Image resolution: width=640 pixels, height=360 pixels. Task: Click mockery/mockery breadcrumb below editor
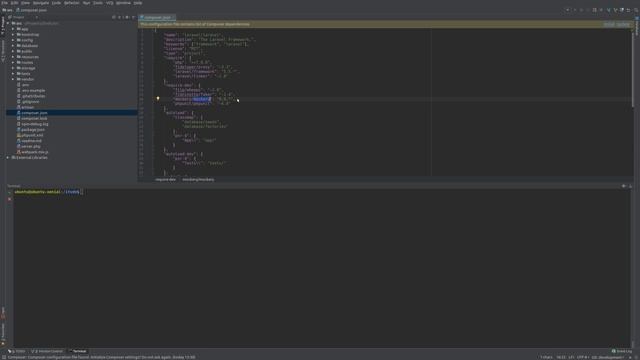point(198,180)
